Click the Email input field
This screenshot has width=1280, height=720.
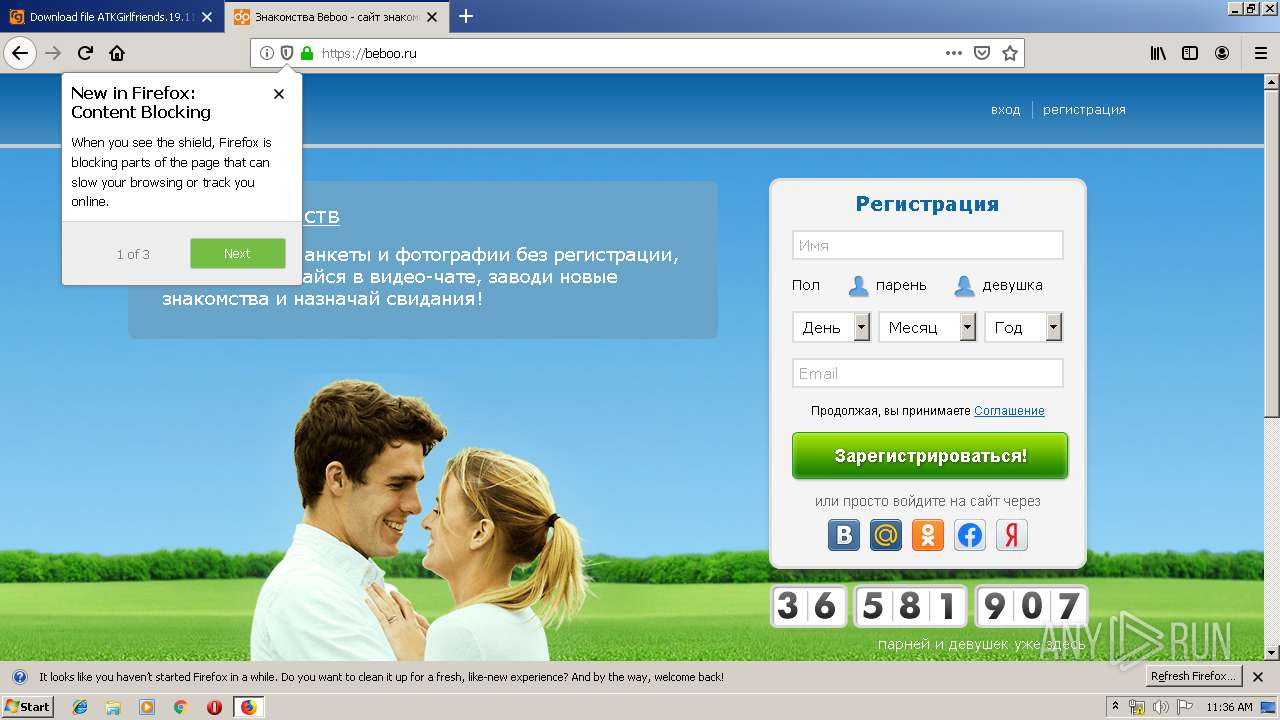(x=927, y=373)
